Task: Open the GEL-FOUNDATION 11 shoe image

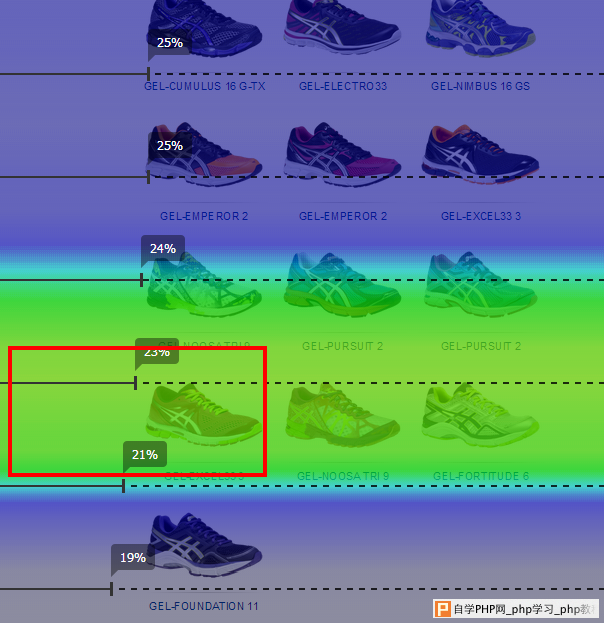Action: click(x=206, y=544)
